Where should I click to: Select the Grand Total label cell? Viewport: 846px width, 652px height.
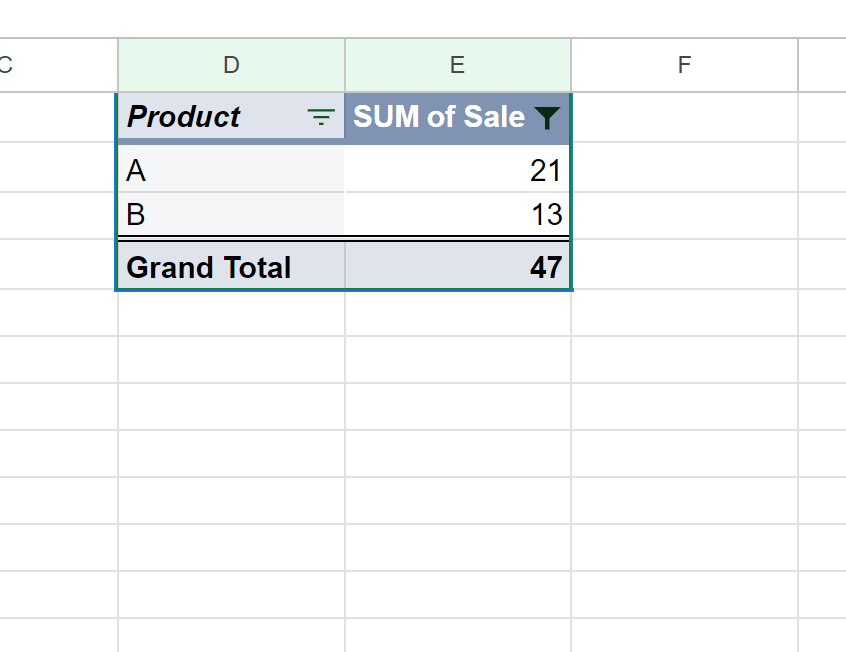[x=208, y=267]
